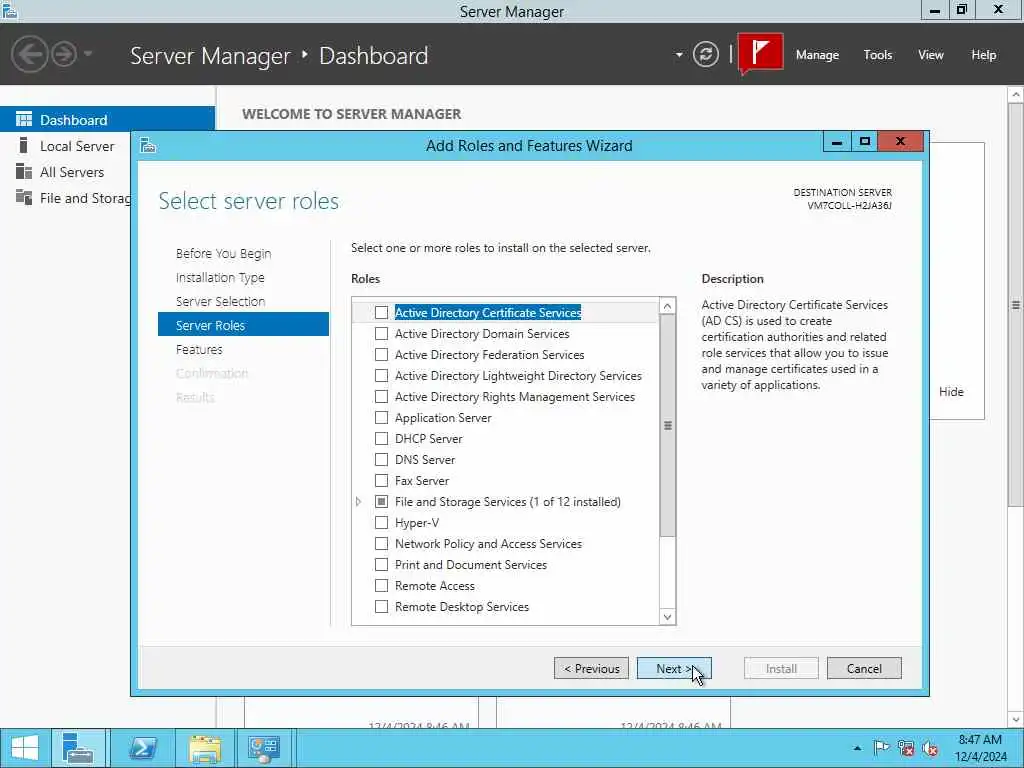
Task: Check the Hyper-V role
Action: tap(381, 522)
